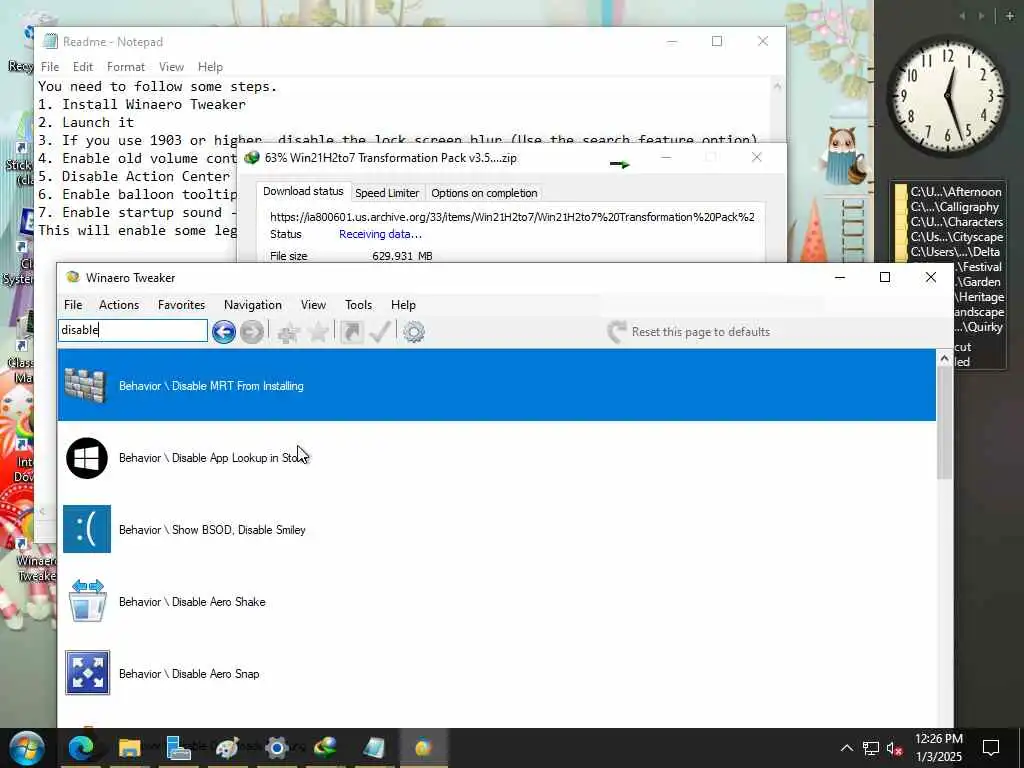Click the brick wall icon for Disable MRT

pos(86,385)
